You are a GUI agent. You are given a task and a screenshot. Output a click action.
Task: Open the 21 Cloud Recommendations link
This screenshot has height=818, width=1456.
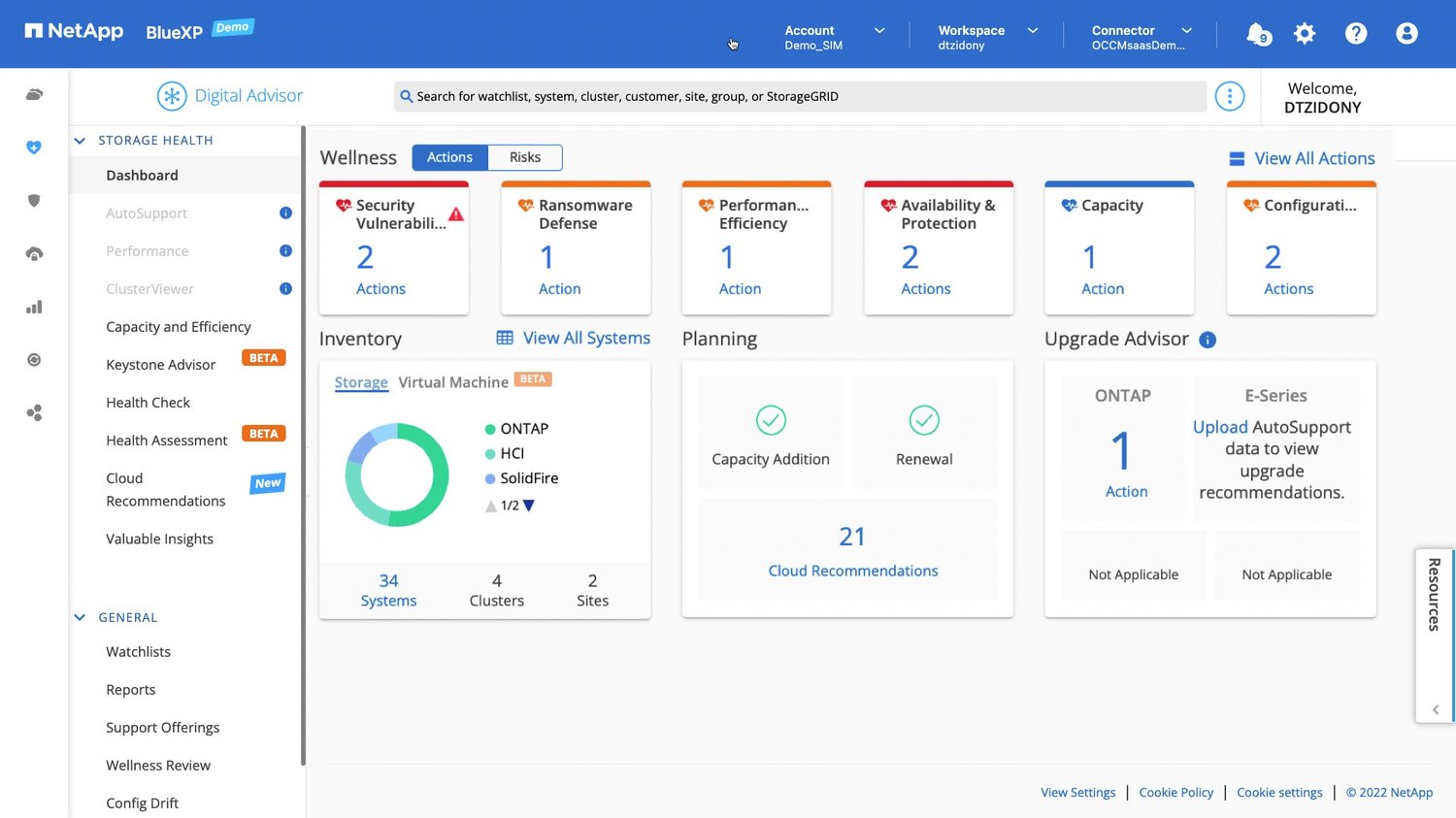tap(852, 571)
